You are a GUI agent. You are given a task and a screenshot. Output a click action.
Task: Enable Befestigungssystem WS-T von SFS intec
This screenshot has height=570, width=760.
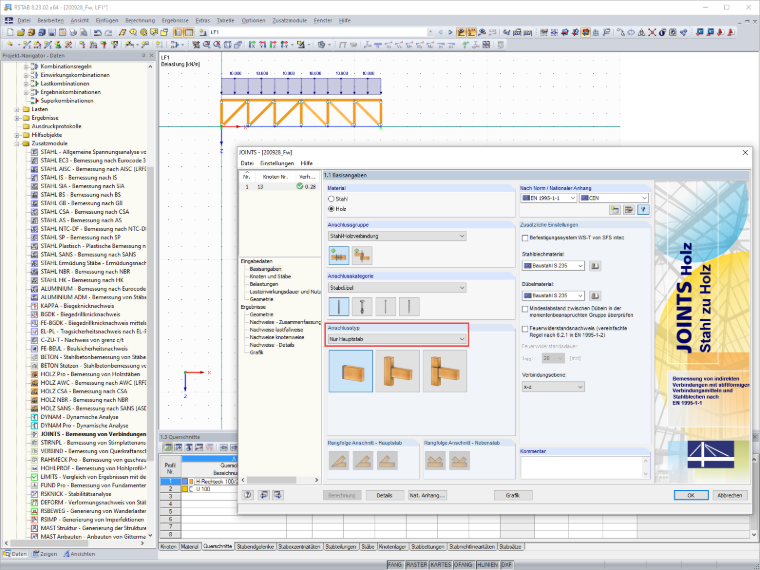point(525,238)
